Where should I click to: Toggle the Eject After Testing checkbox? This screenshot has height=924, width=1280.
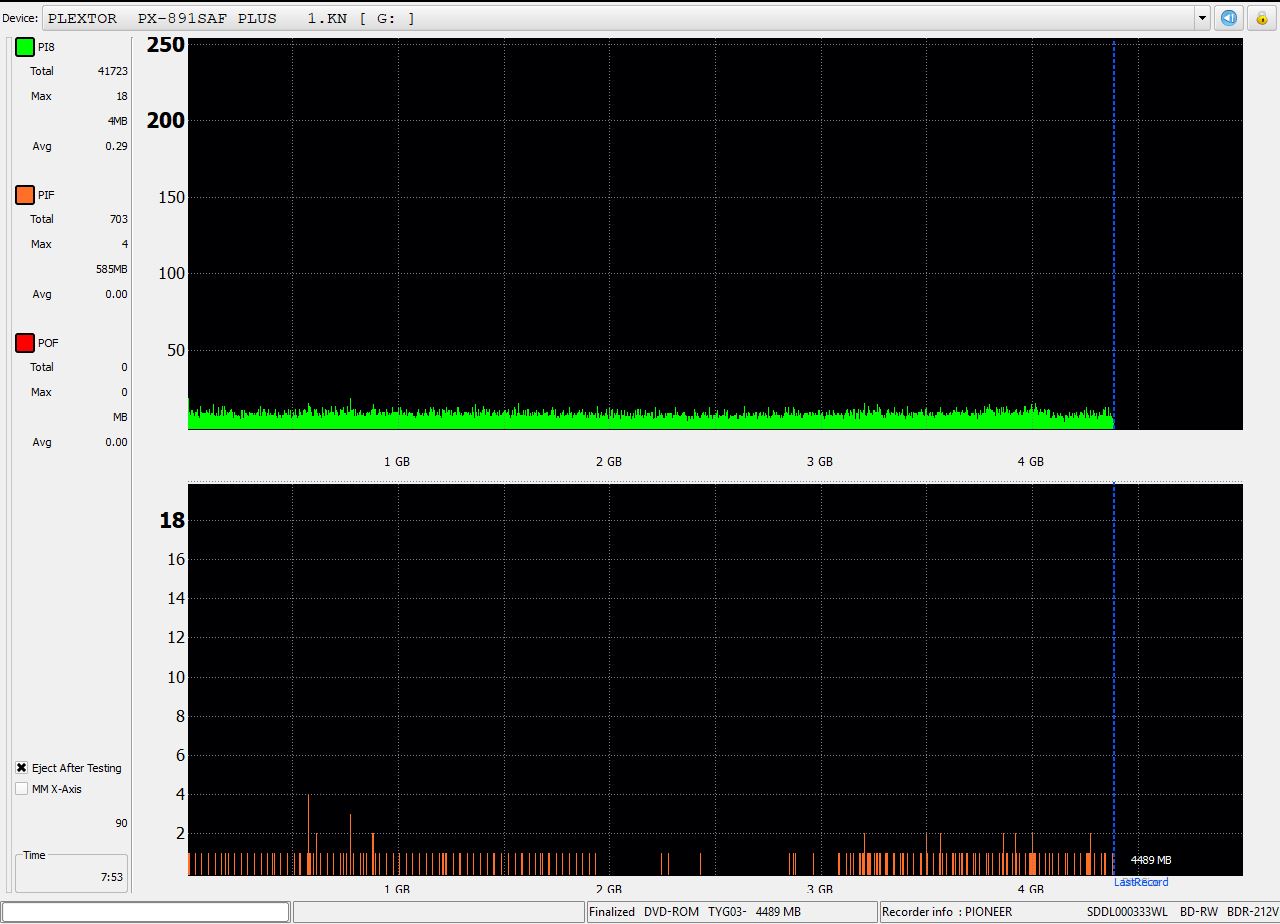pyautogui.click(x=22, y=768)
